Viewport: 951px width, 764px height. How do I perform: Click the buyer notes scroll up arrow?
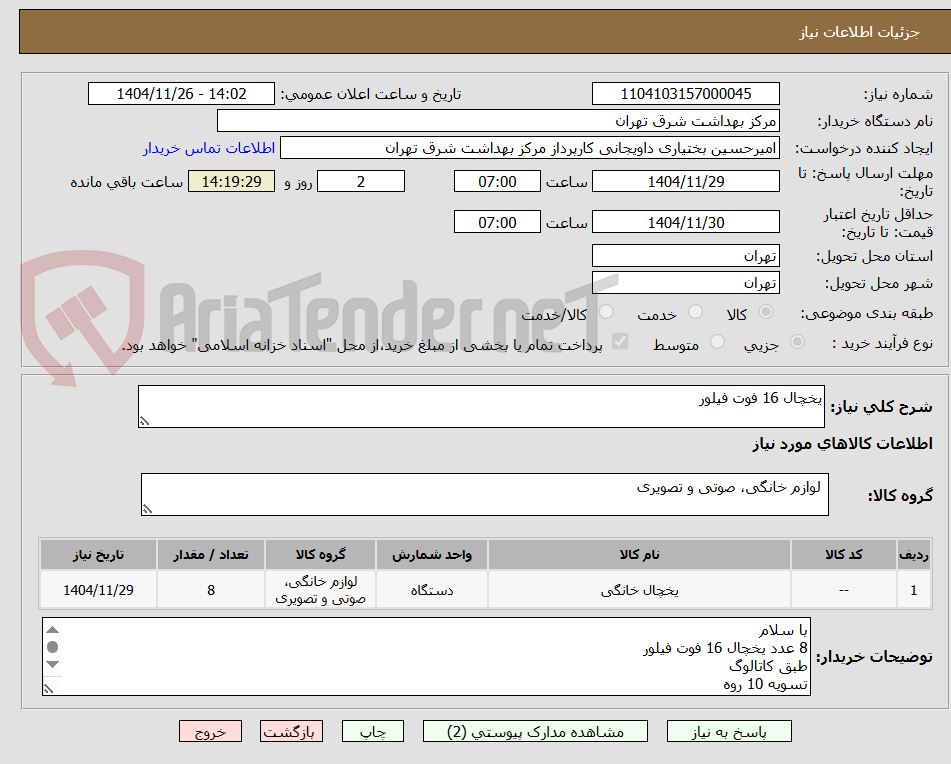point(53,630)
